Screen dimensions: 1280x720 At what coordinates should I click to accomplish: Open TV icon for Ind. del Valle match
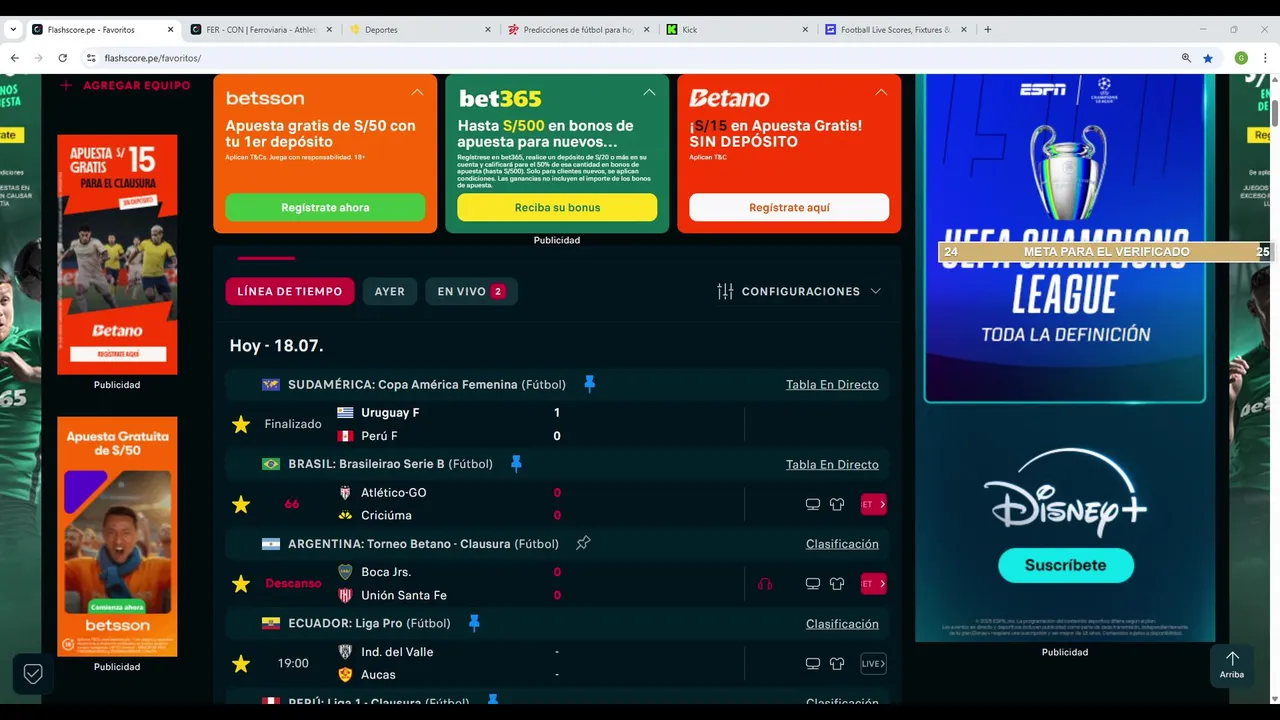pos(813,663)
